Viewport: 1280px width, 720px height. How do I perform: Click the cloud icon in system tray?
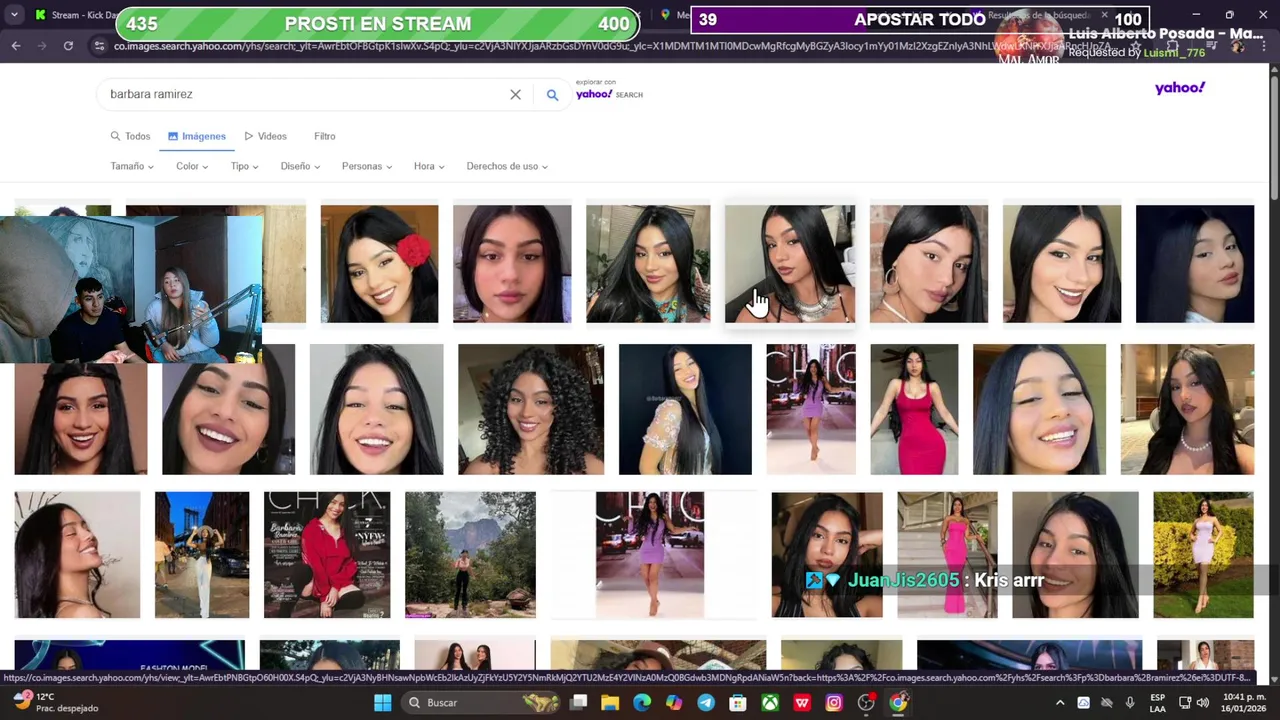coord(1084,703)
